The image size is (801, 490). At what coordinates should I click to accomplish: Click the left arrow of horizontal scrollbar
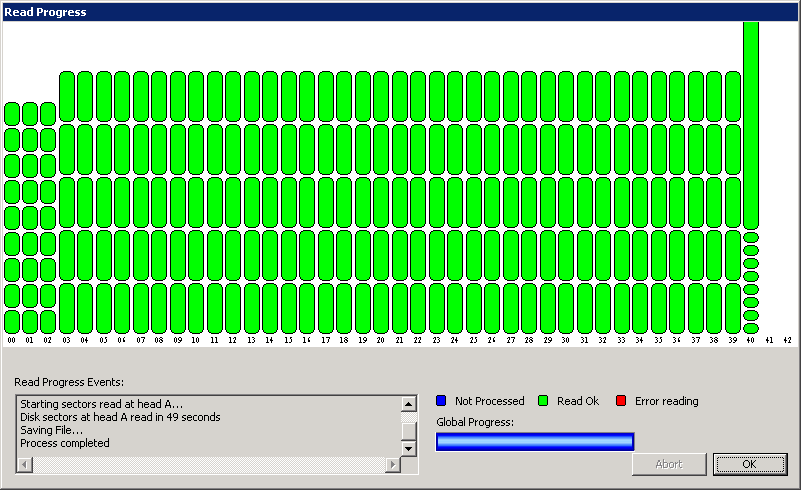click(24, 465)
